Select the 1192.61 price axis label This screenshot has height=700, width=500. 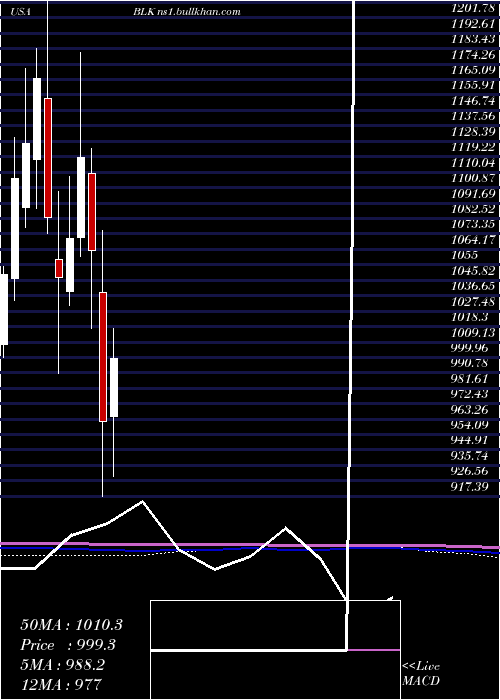click(x=473, y=23)
